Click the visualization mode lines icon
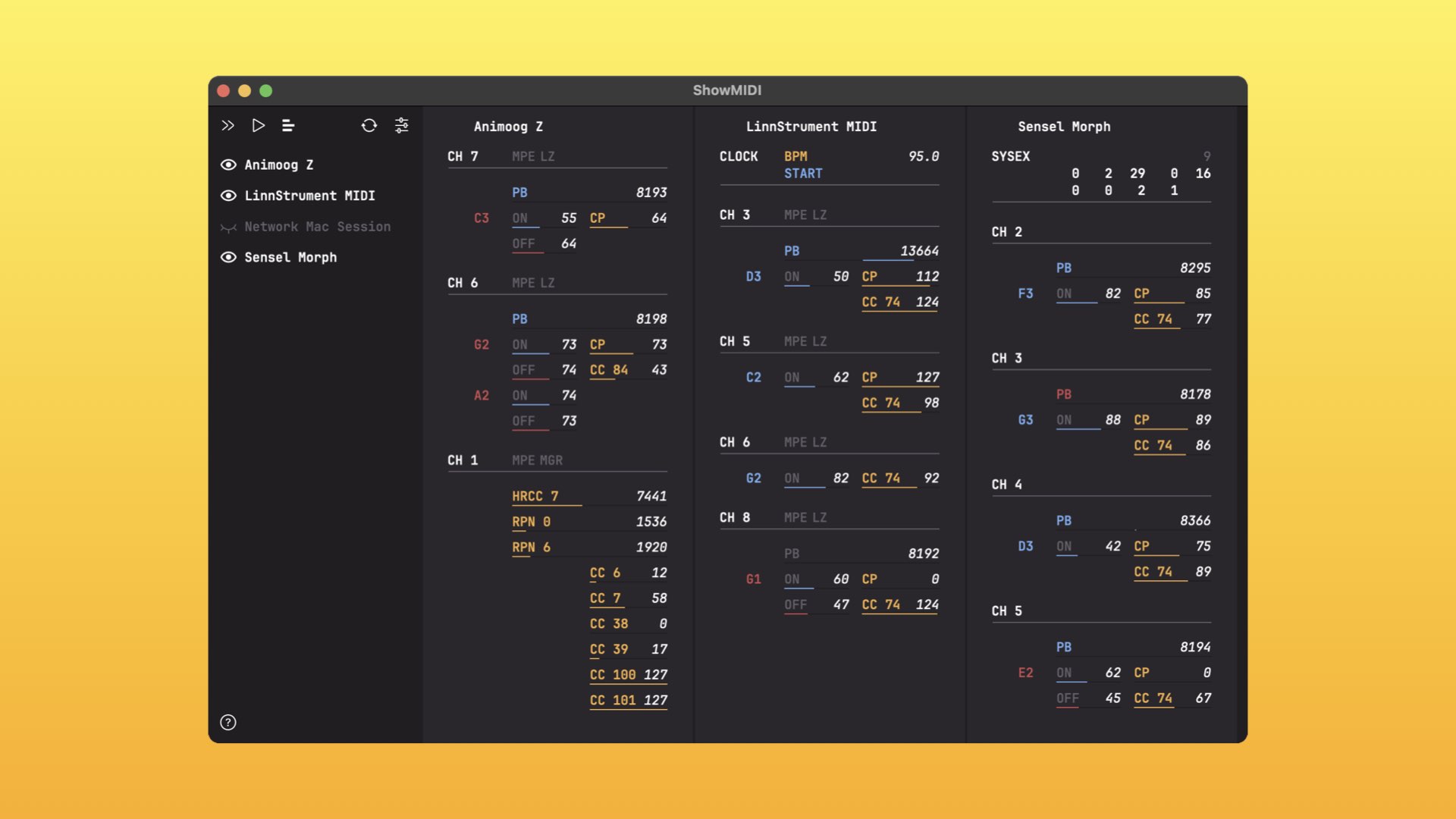This screenshot has width=1456, height=819. pos(288,126)
